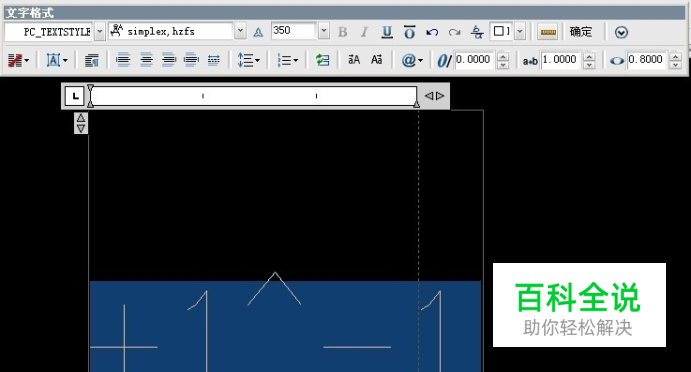Increase the oblique angle with up spinner
Viewport: 691px width, 372px height.
503,56
